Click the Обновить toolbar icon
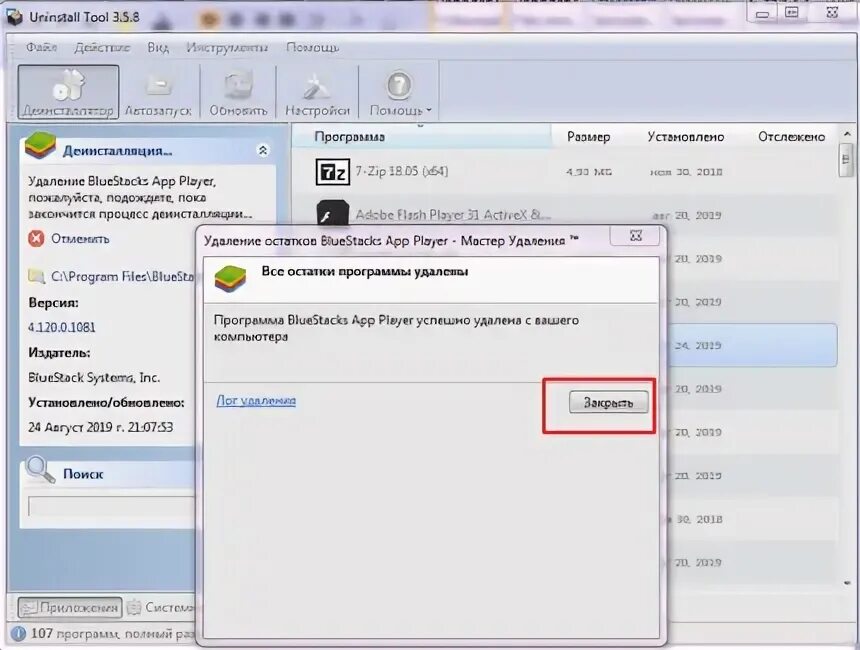The image size is (860, 650). (238, 92)
